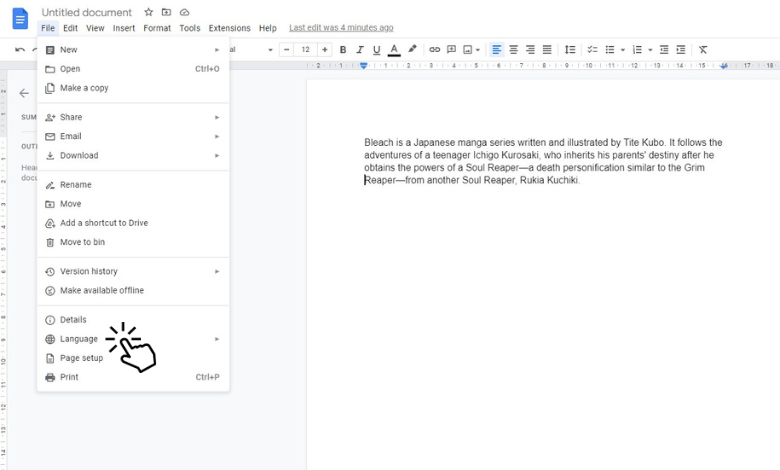Set left text alignment

[x=496, y=50]
